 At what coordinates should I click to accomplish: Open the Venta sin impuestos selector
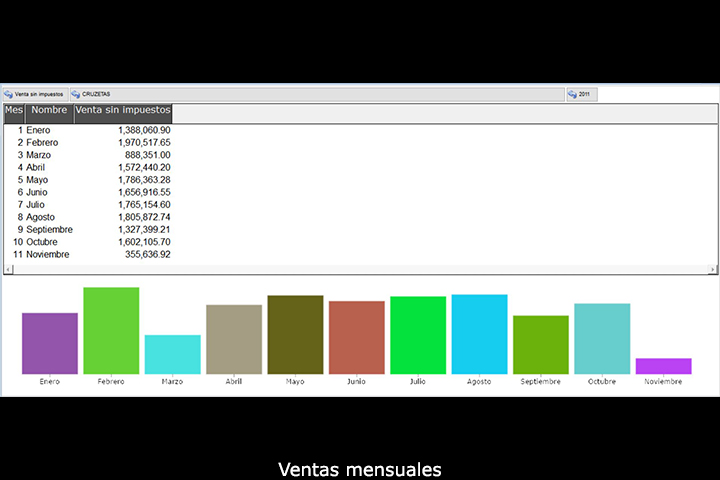click(40, 94)
